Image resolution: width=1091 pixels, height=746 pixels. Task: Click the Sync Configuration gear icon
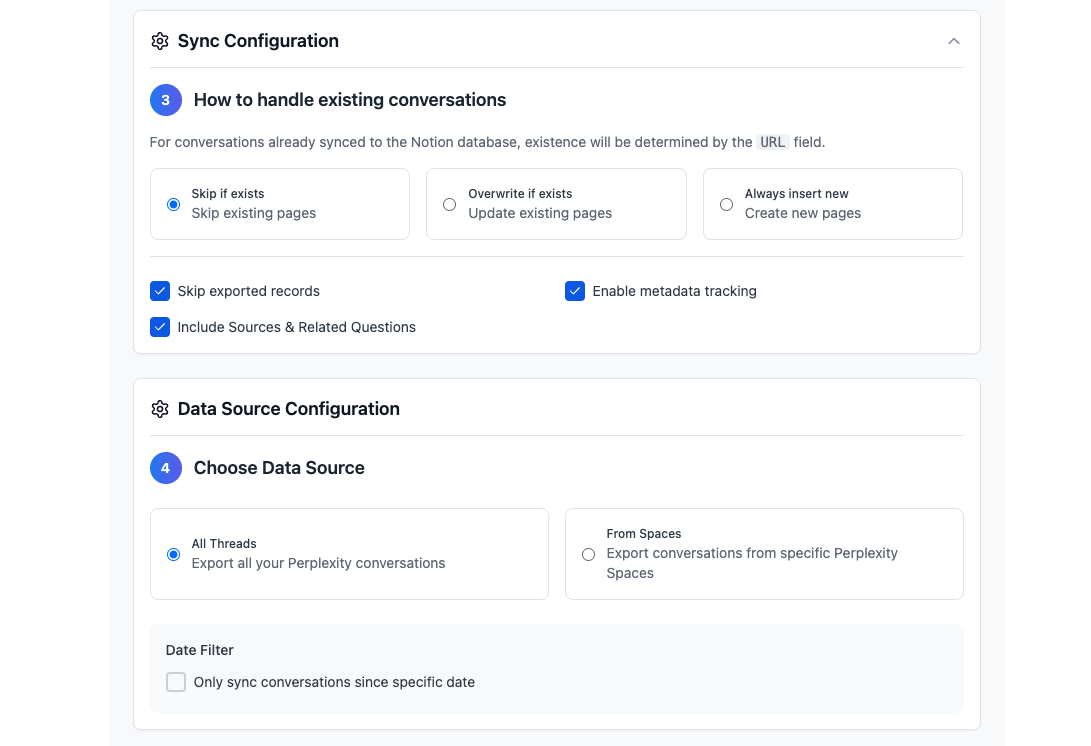(160, 41)
